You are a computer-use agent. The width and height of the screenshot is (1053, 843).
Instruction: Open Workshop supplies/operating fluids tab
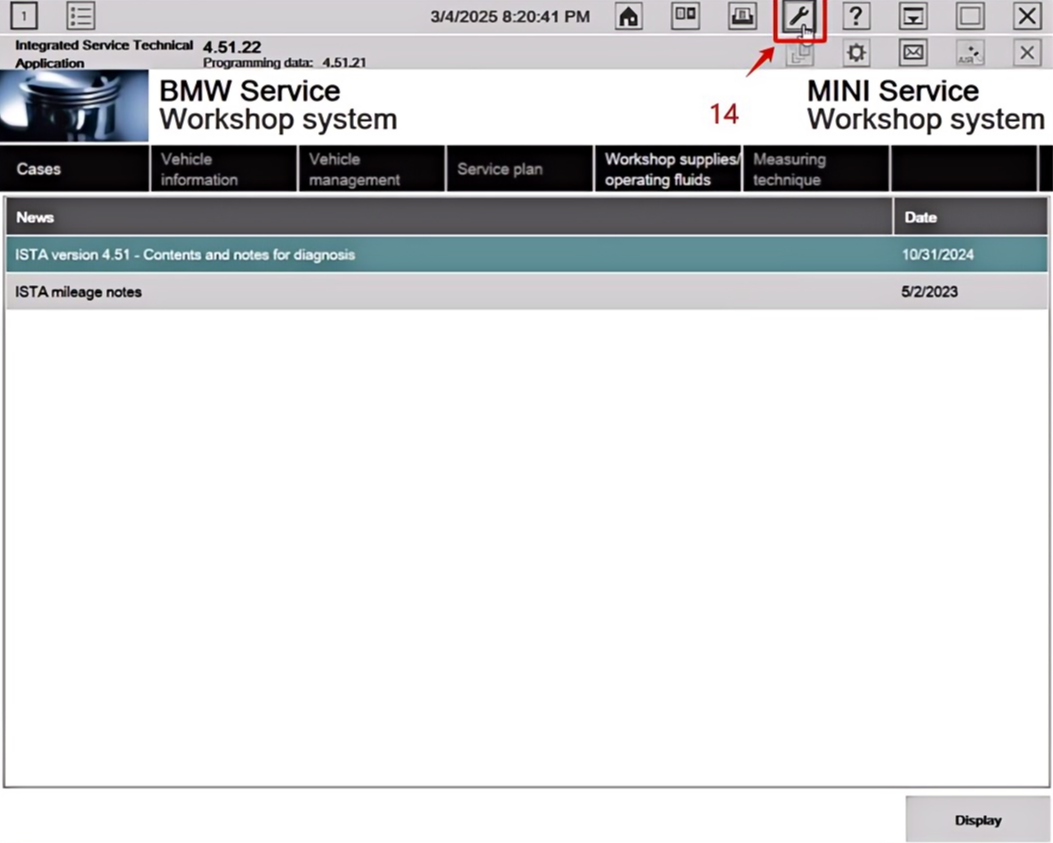click(x=668, y=169)
